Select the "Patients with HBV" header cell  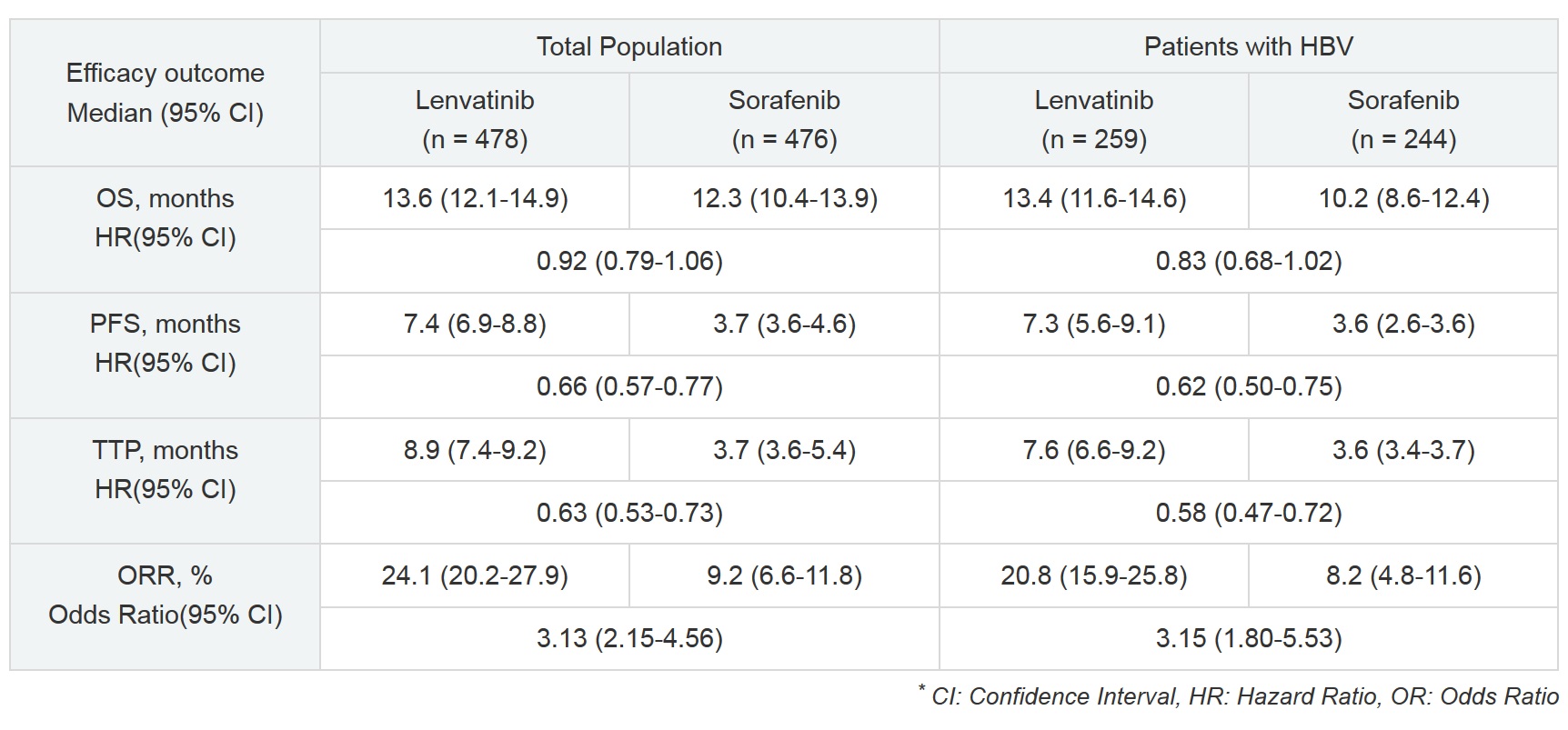1248,46
